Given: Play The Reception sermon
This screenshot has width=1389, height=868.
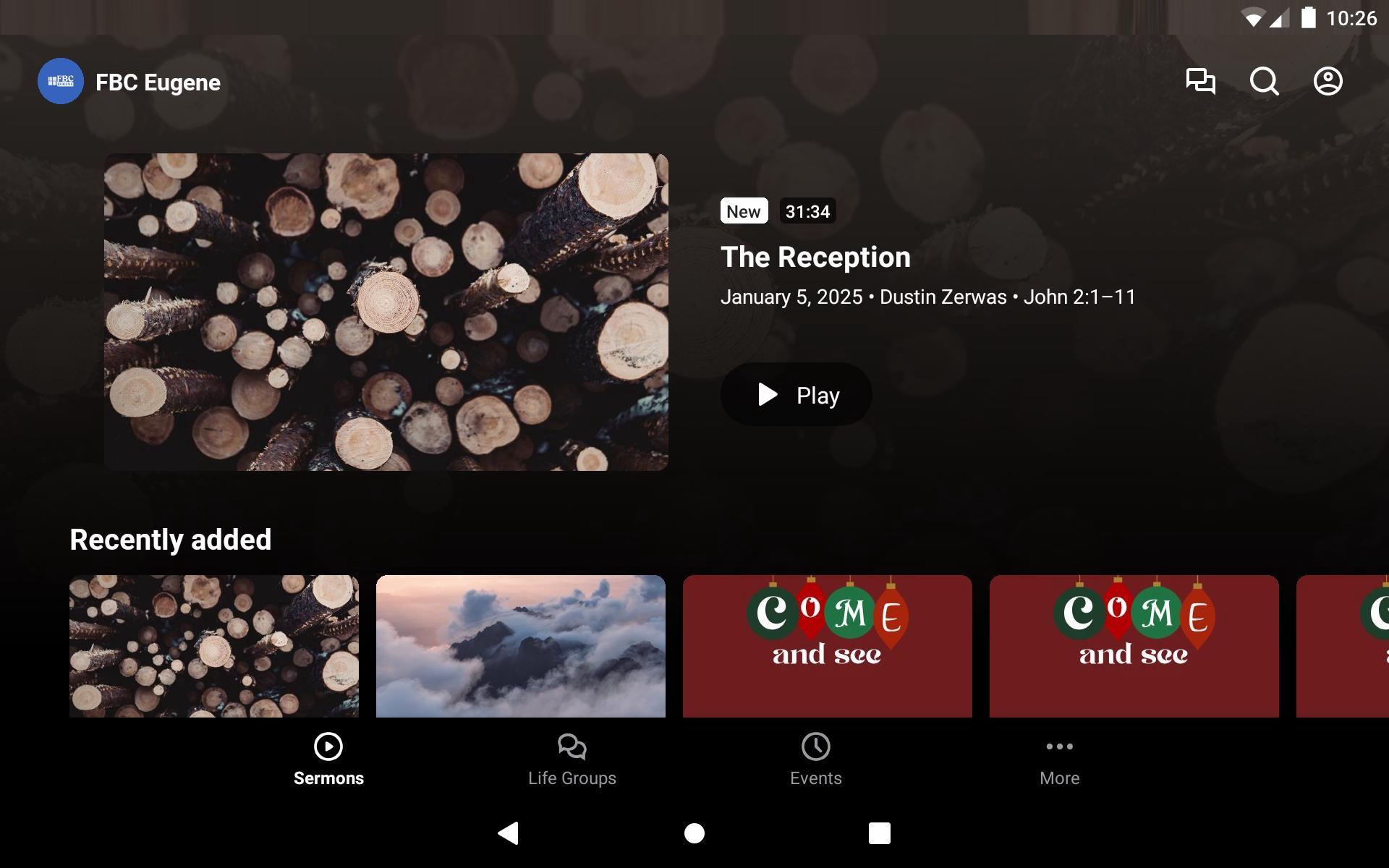Looking at the screenshot, I should click(796, 395).
